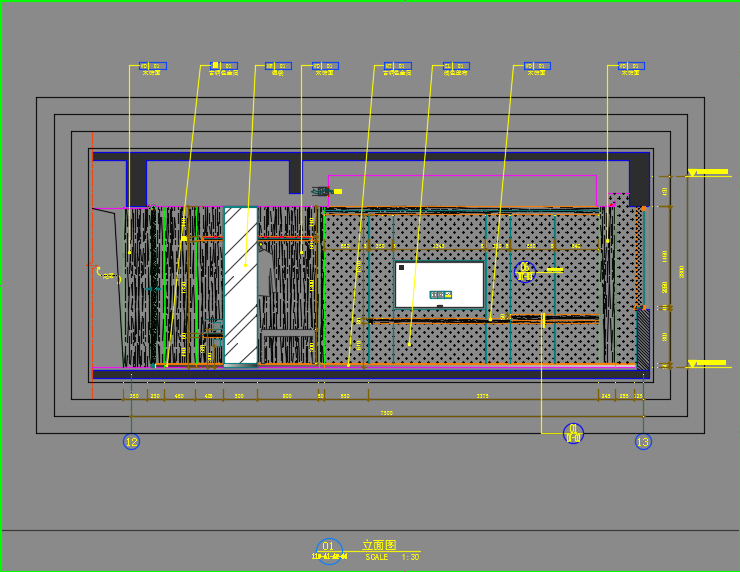Viewport: 740px width, 572px height.
Task: Select the overall 7300 dimension text
Action: tap(386, 413)
